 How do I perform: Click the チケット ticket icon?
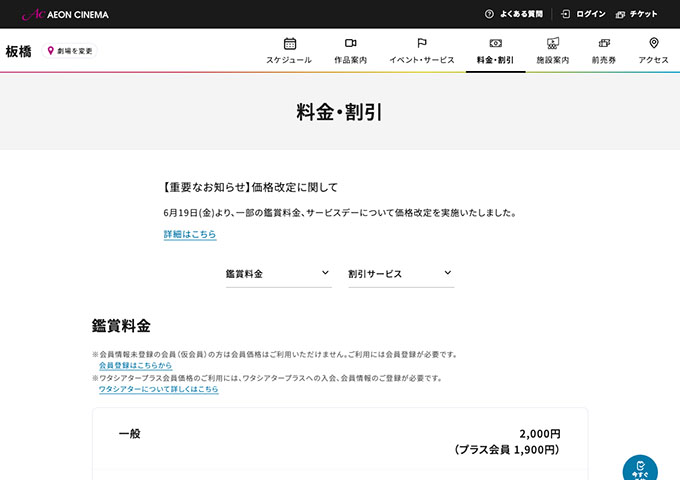click(x=620, y=14)
